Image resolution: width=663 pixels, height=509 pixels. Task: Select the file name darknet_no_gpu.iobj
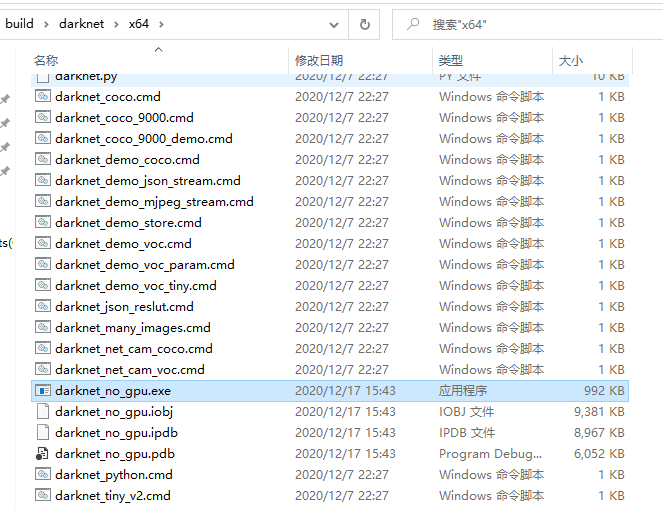pos(114,412)
